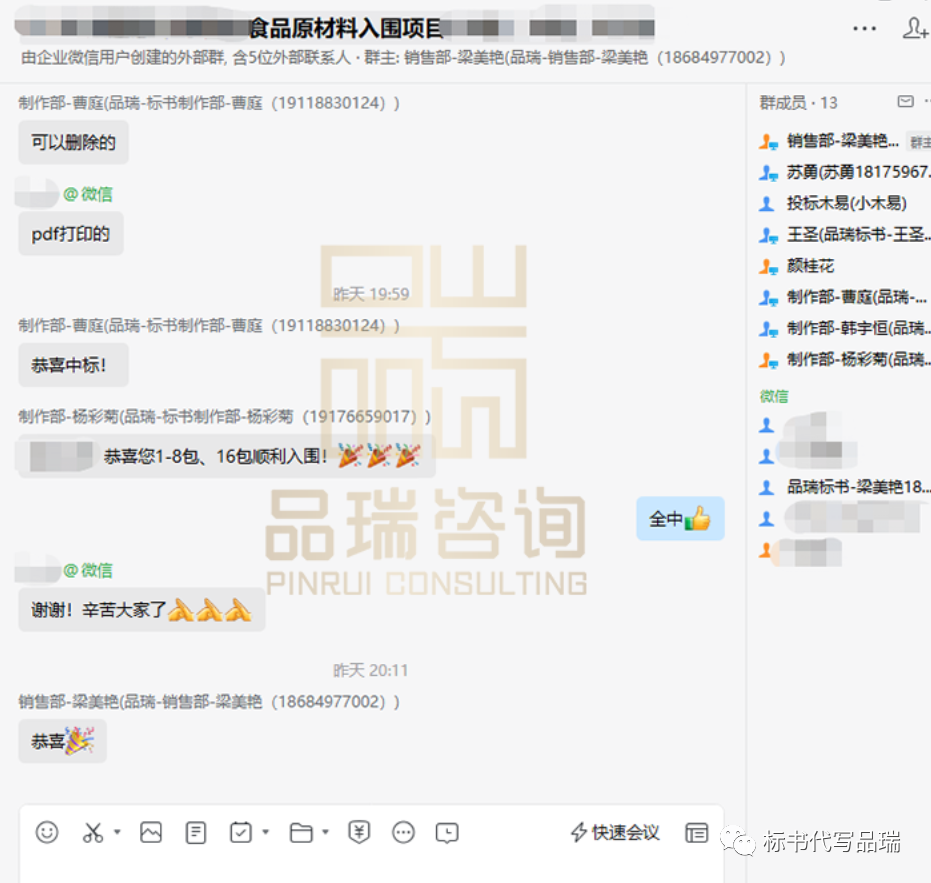Open the emoji picker

click(x=47, y=832)
